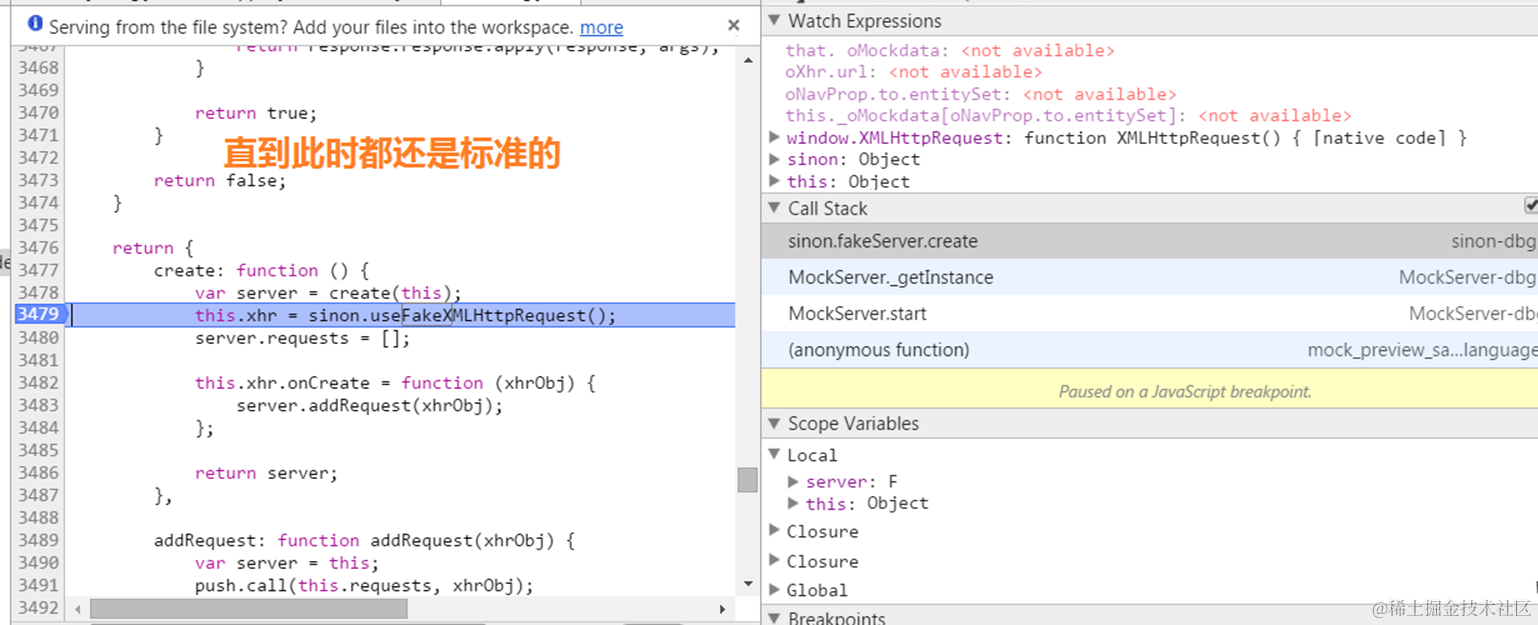Expand the first Closure scope
1538x625 pixels.
point(775,530)
